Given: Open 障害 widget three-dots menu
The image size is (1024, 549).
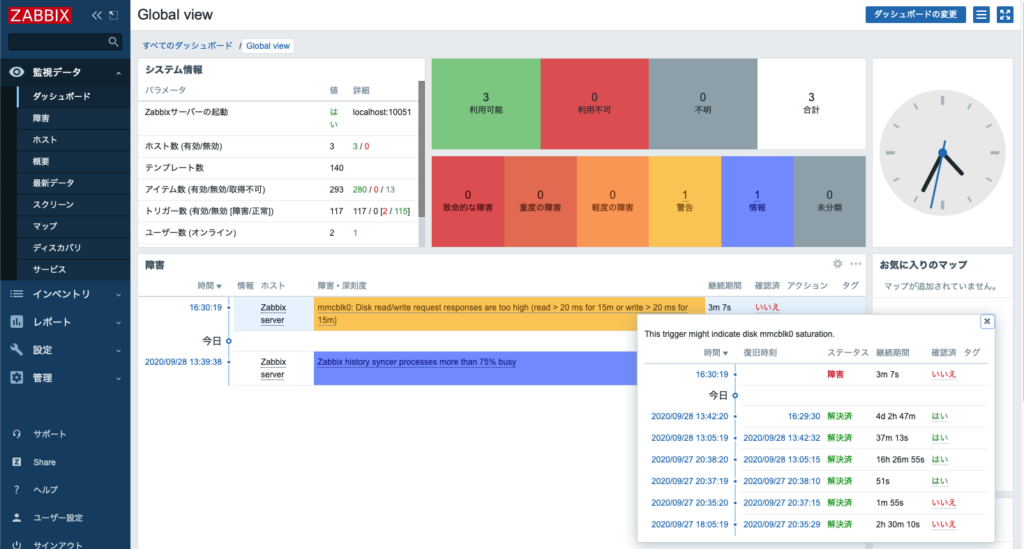Looking at the screenshot, I should click(x=856, y=264).
